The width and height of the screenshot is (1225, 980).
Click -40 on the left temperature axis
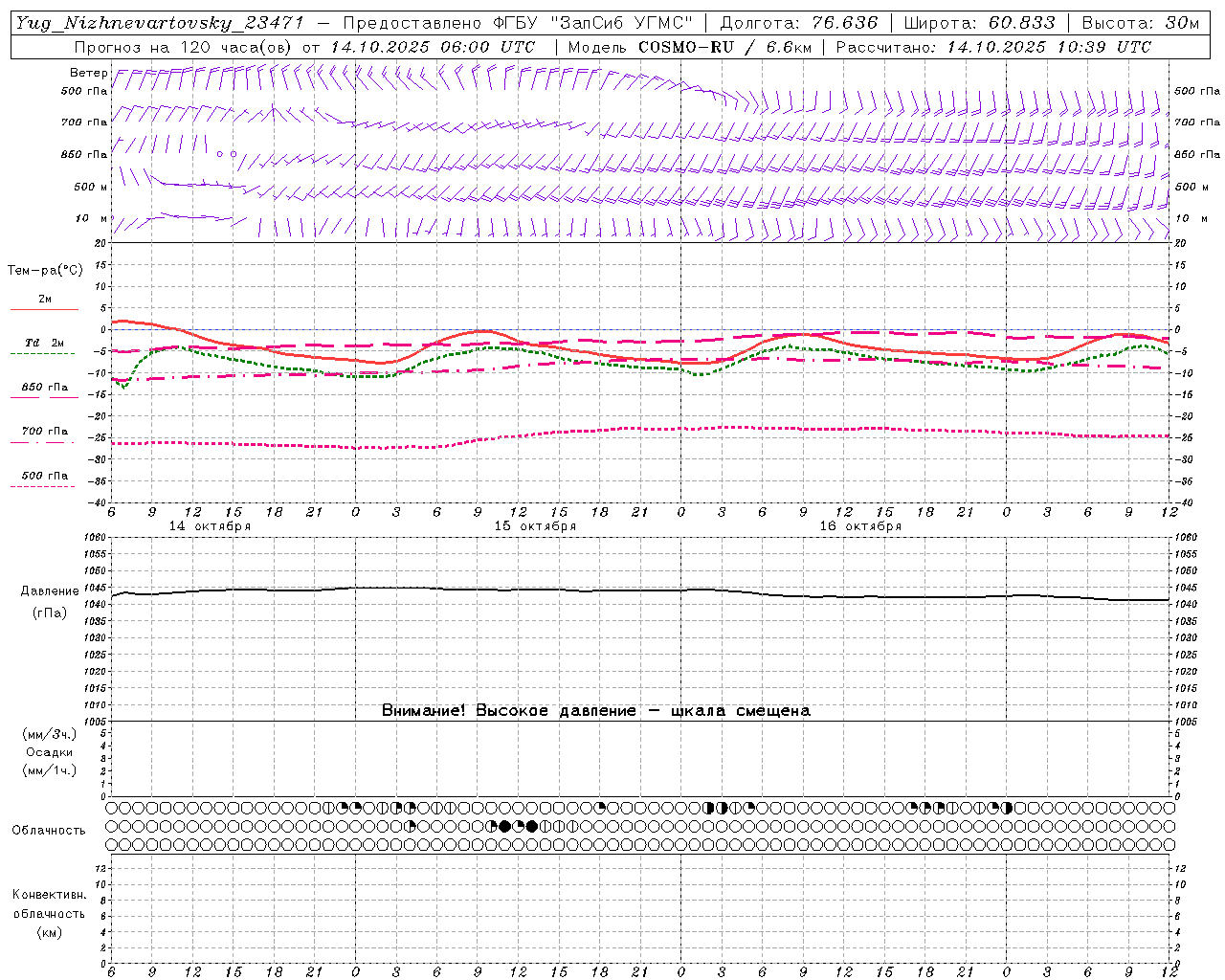98,502
